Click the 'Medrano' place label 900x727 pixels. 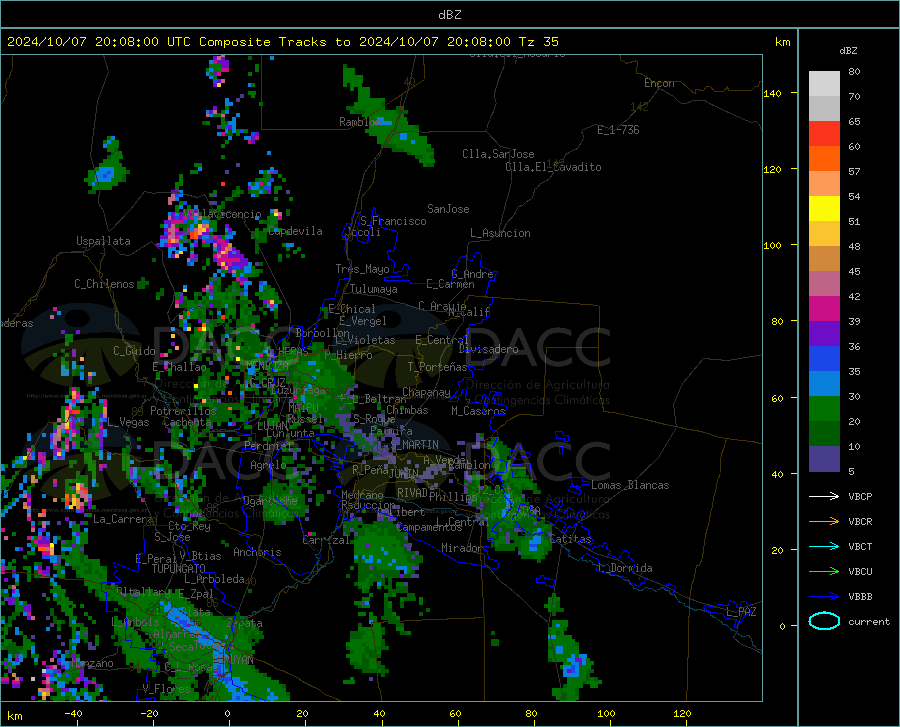click(x=362, y=495)
